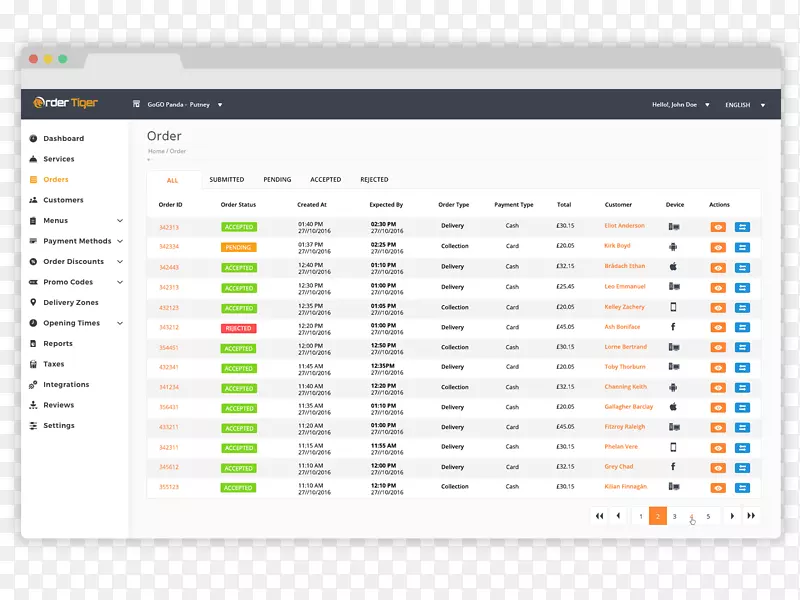
Task: Click the Delivery Zones pin icon
Action: [x=33, y=303]
